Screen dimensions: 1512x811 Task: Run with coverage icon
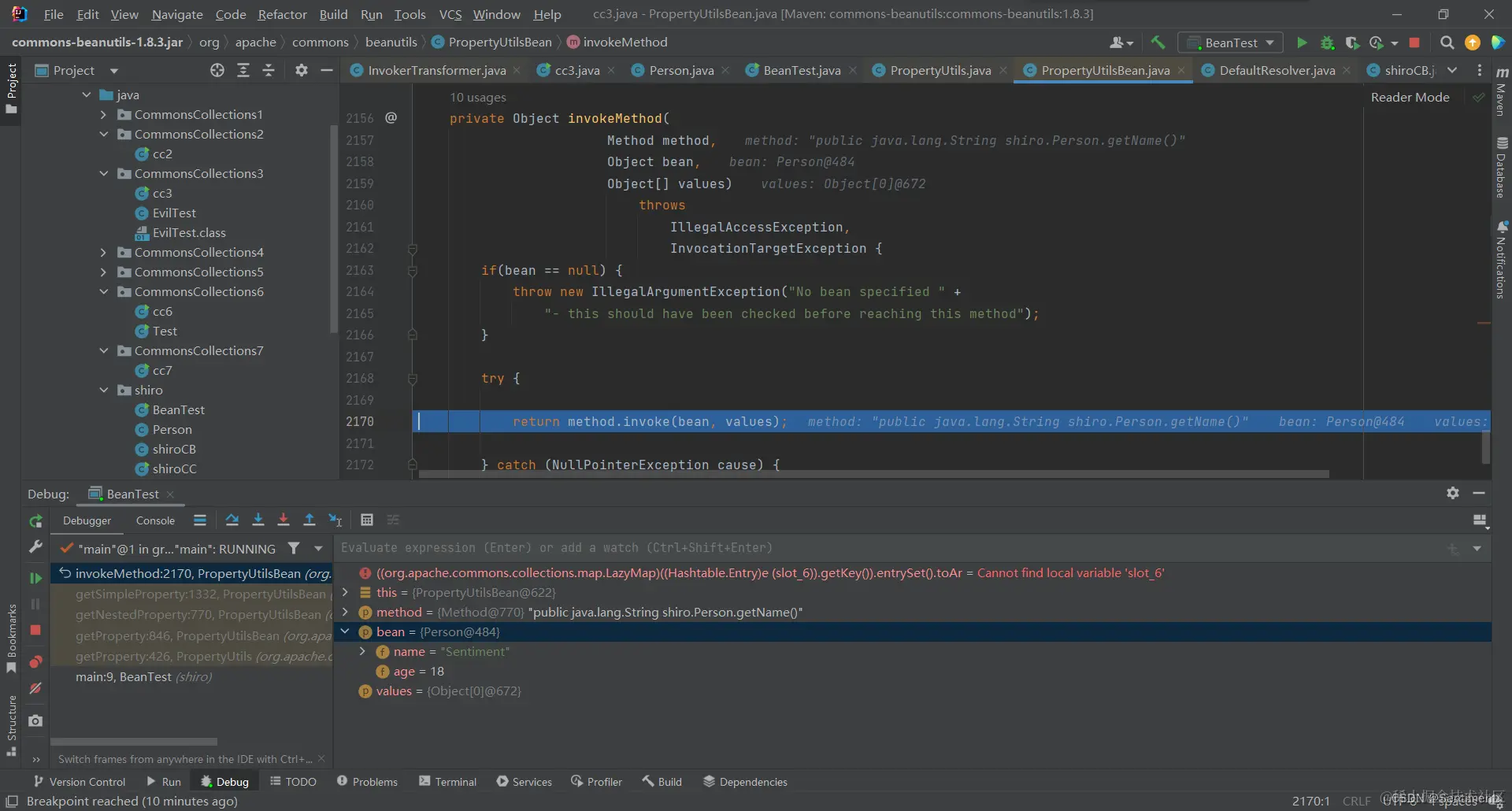[1352, 43]
